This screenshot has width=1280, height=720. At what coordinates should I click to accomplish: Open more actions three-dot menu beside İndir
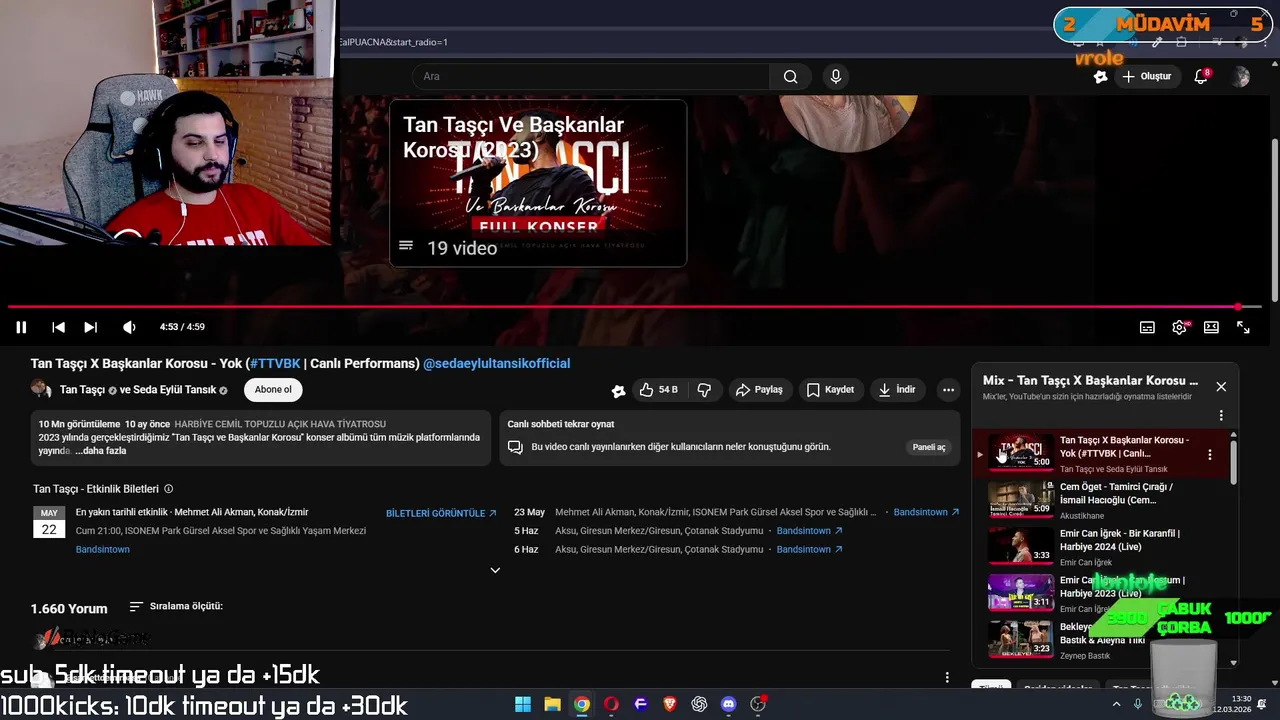[948, 390]
